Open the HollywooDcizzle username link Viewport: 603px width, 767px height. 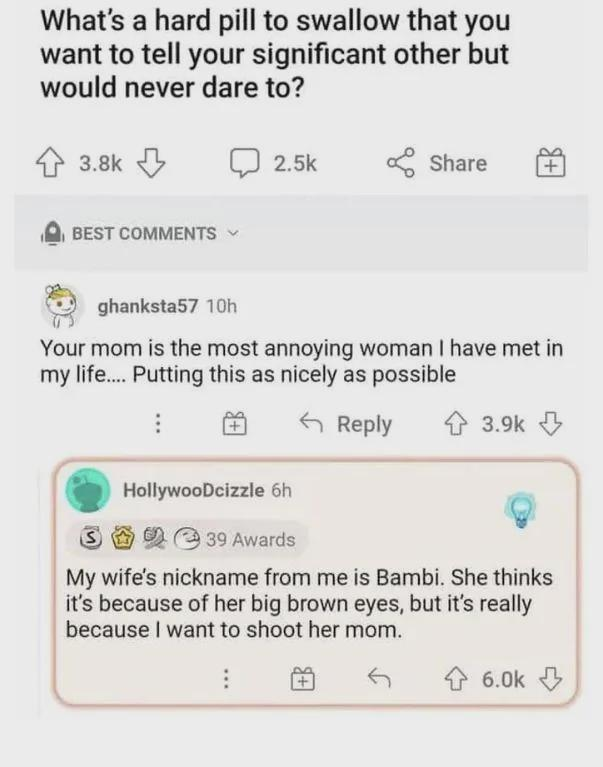(193, 490)
